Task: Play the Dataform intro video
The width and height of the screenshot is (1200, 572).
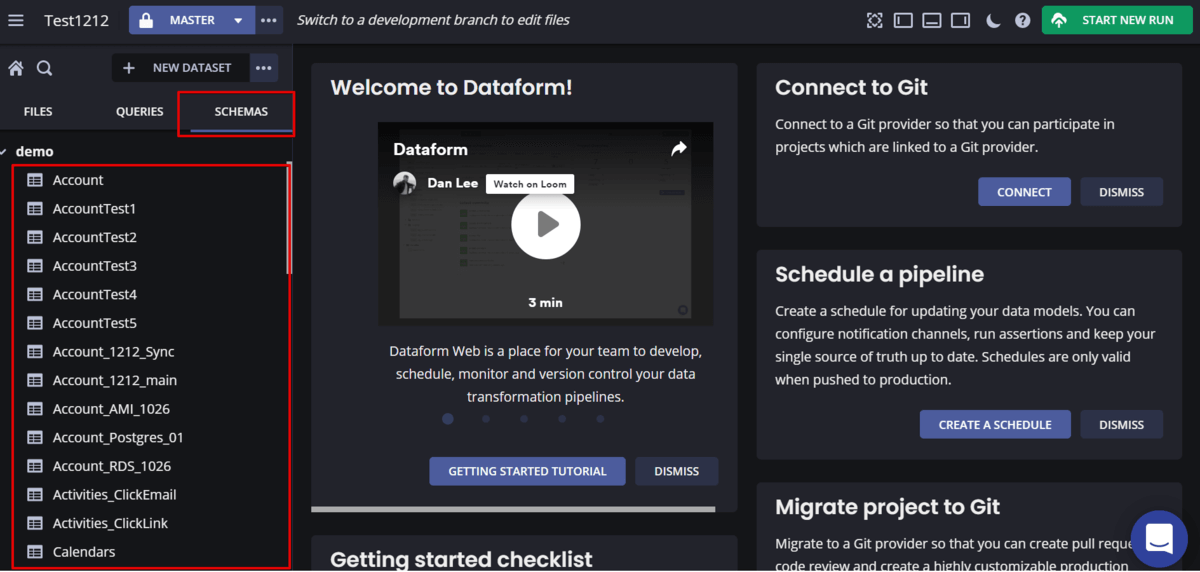Action: [546, 225]
